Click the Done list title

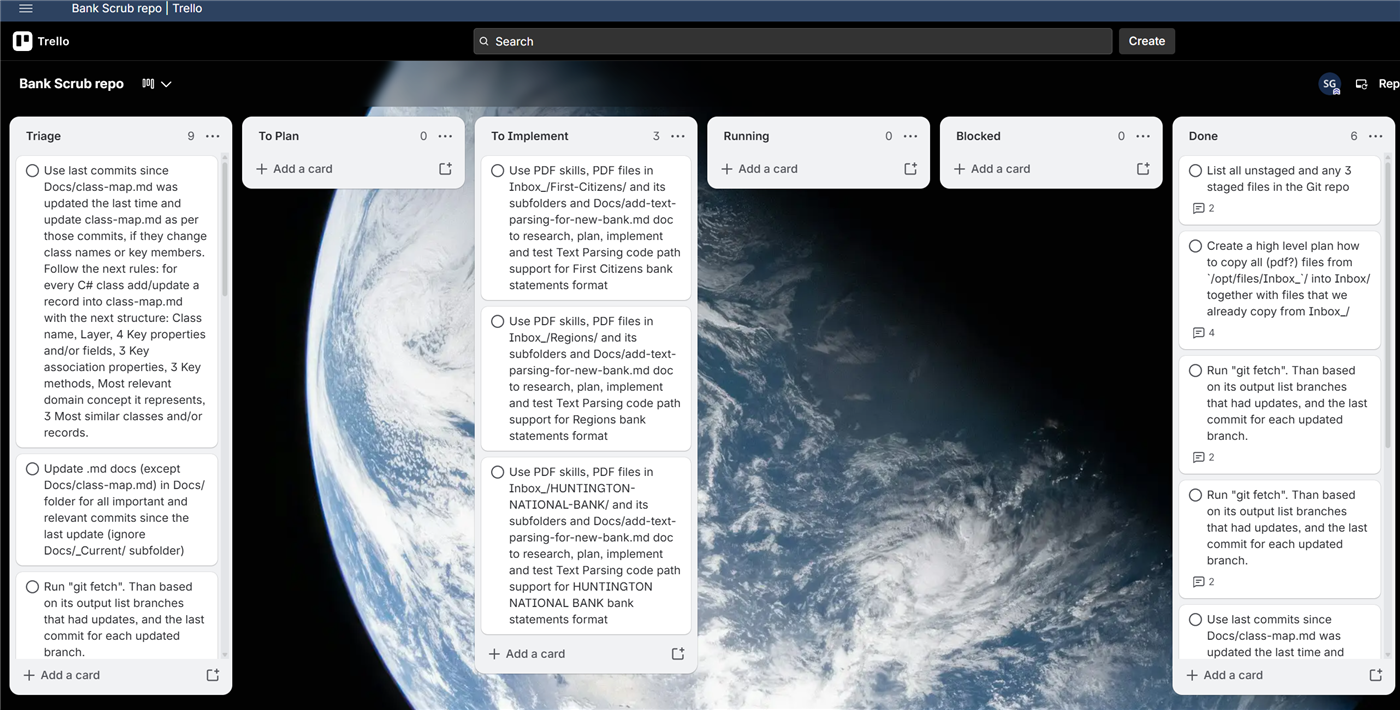click(1203, 136)
